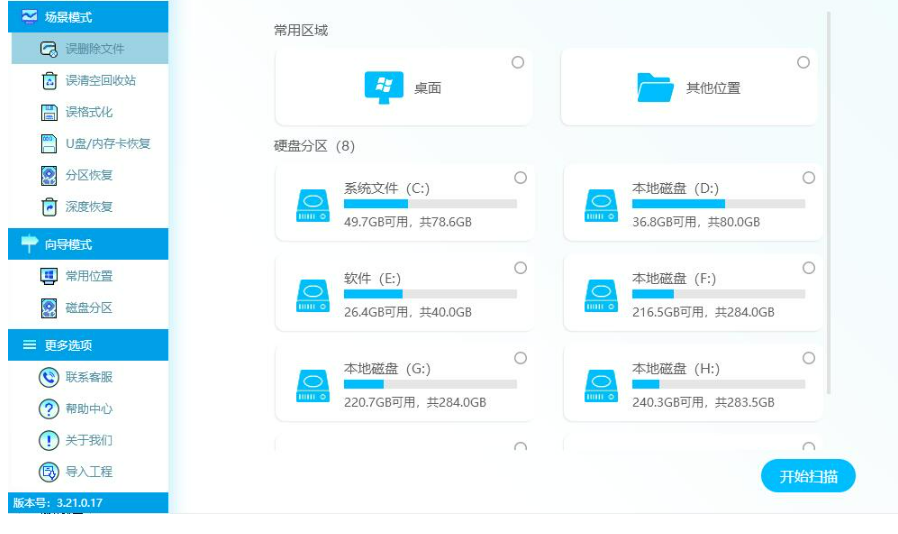The height and width of the screenshot is (534, 898).
Task: Click the 关于我们 info icon
Action: pos(48,440)
